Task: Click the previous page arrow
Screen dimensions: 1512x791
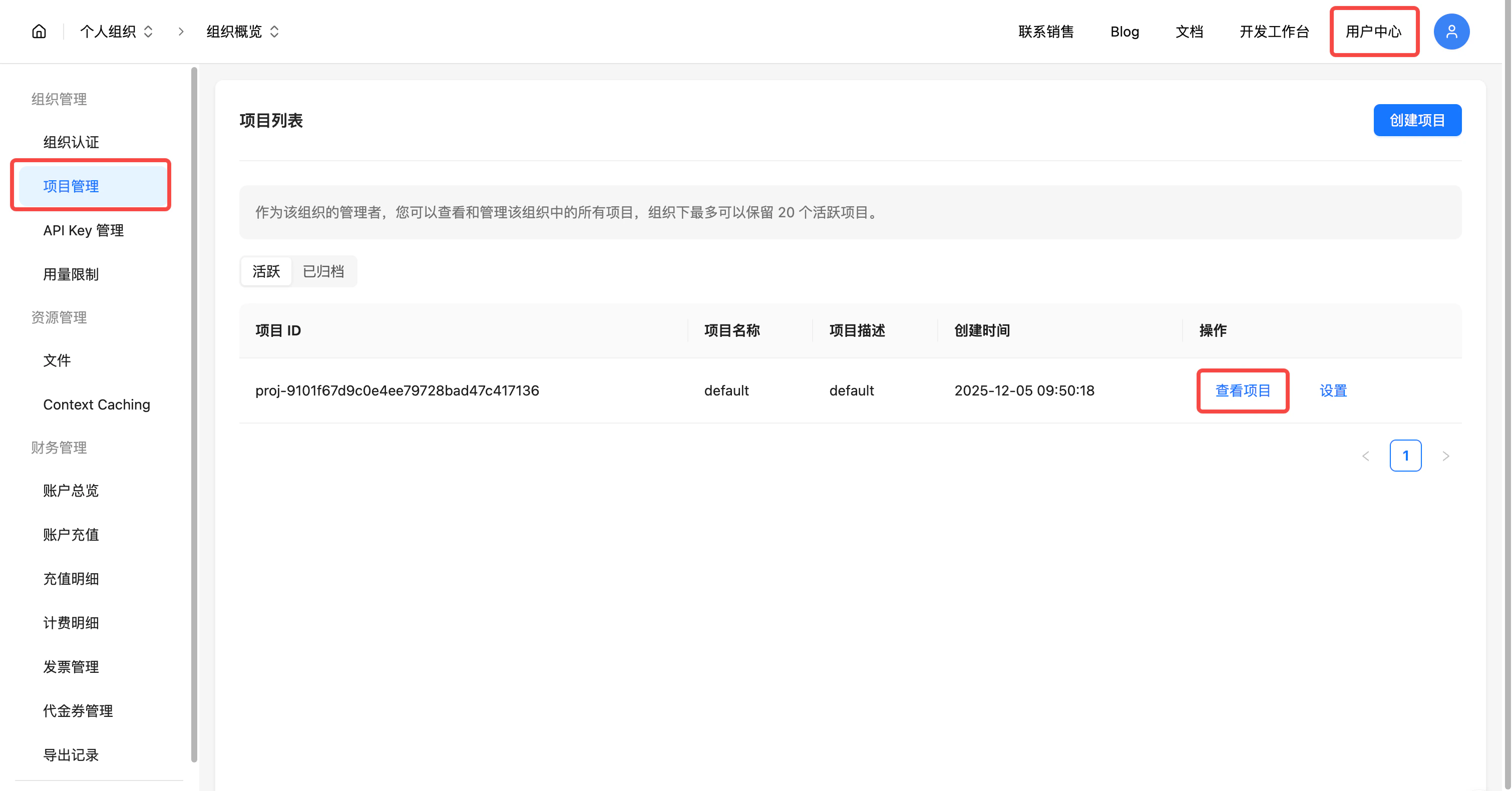Action: point(1366,456)
